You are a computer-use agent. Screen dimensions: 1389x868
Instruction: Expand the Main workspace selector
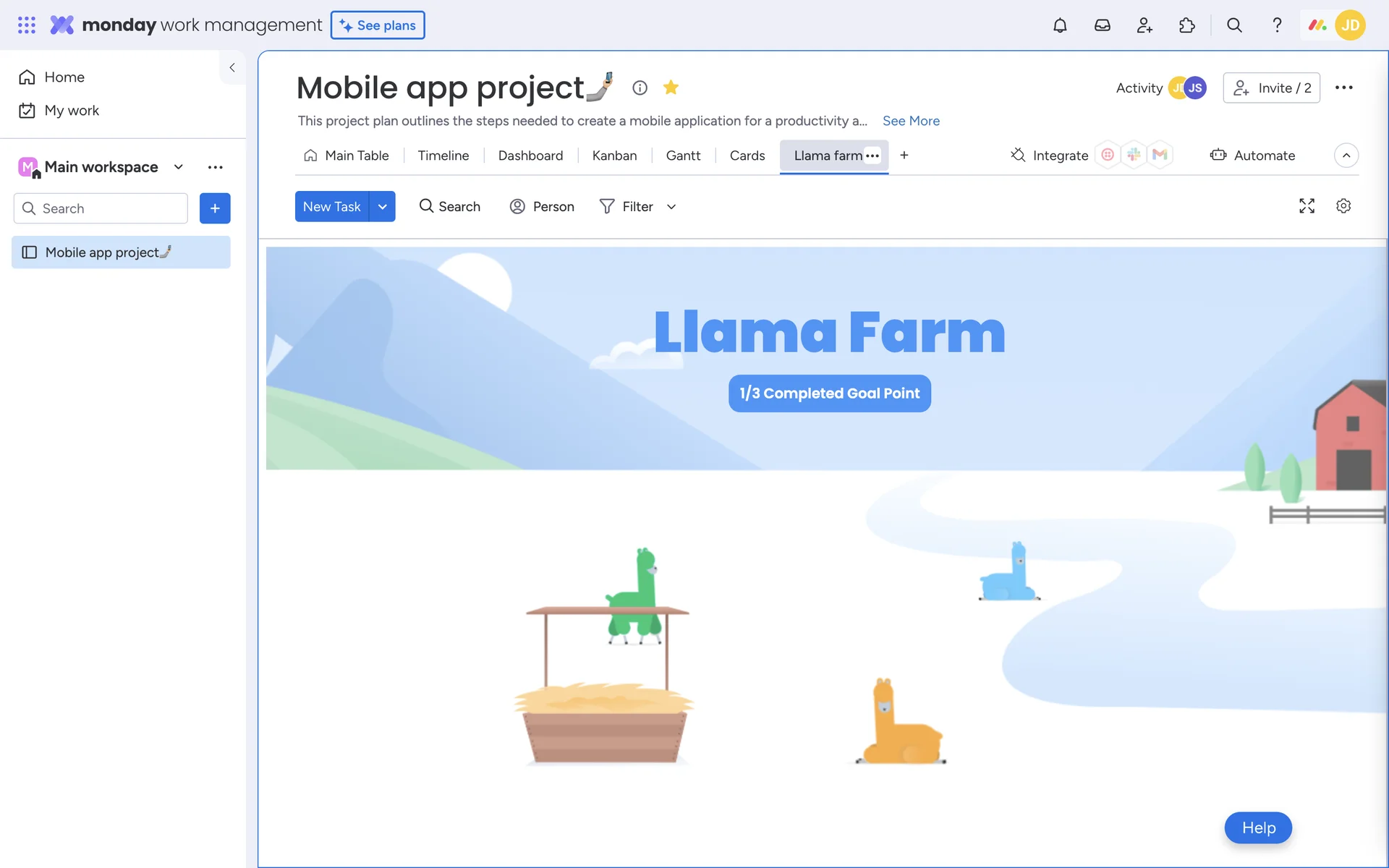point(178,167)
